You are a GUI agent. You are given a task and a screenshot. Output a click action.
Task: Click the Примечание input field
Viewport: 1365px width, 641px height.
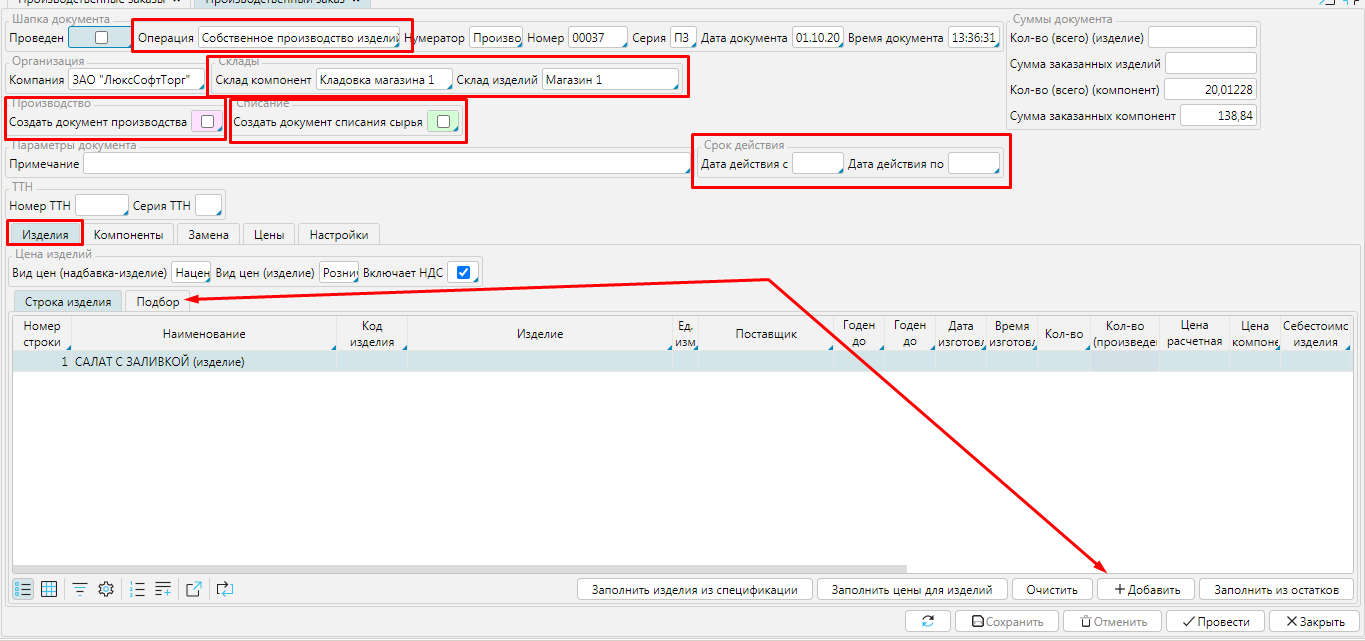point(385,163)
